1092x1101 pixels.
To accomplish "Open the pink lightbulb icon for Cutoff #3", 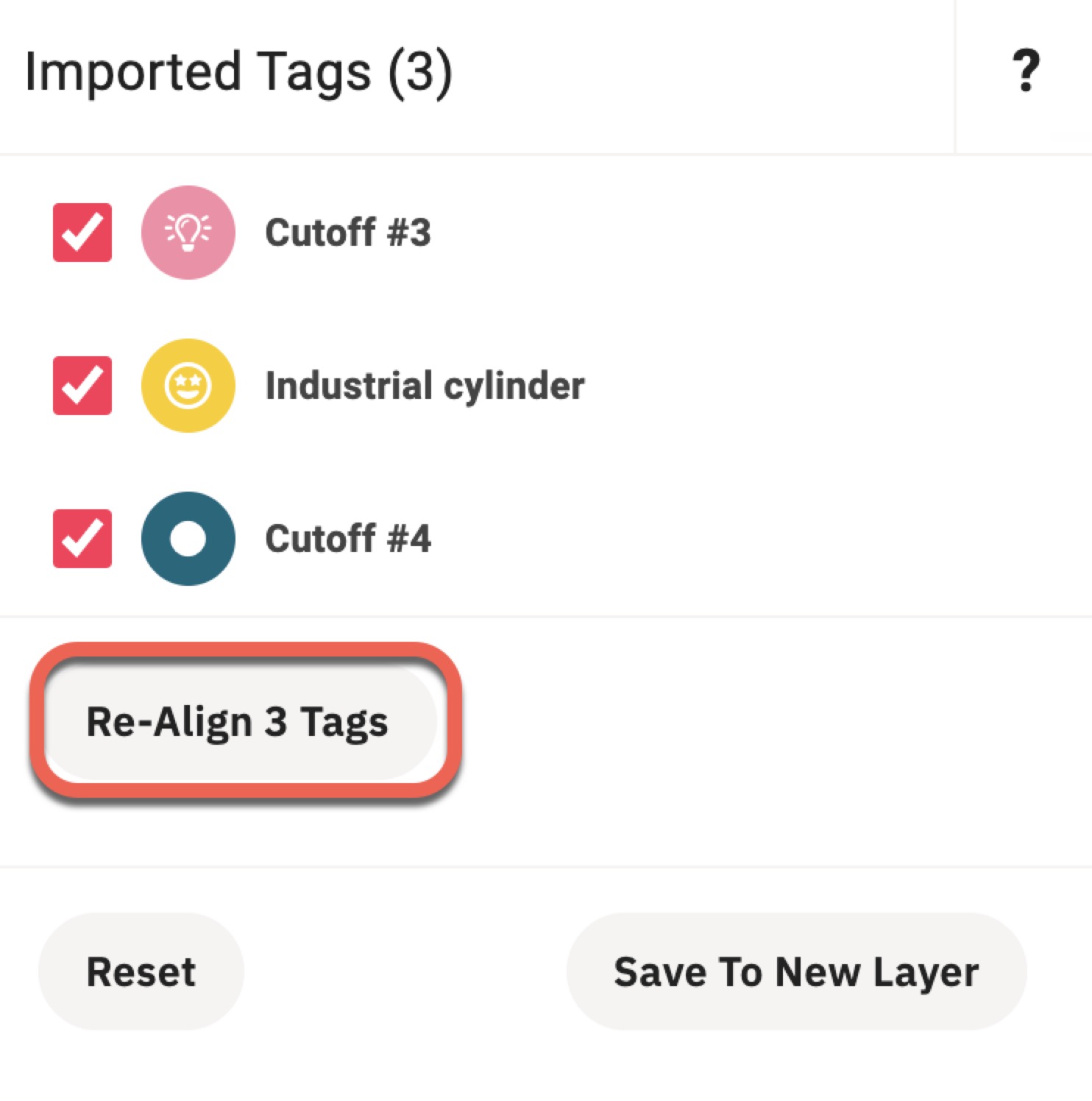I will pyautogui.click(x=188, y=233).
